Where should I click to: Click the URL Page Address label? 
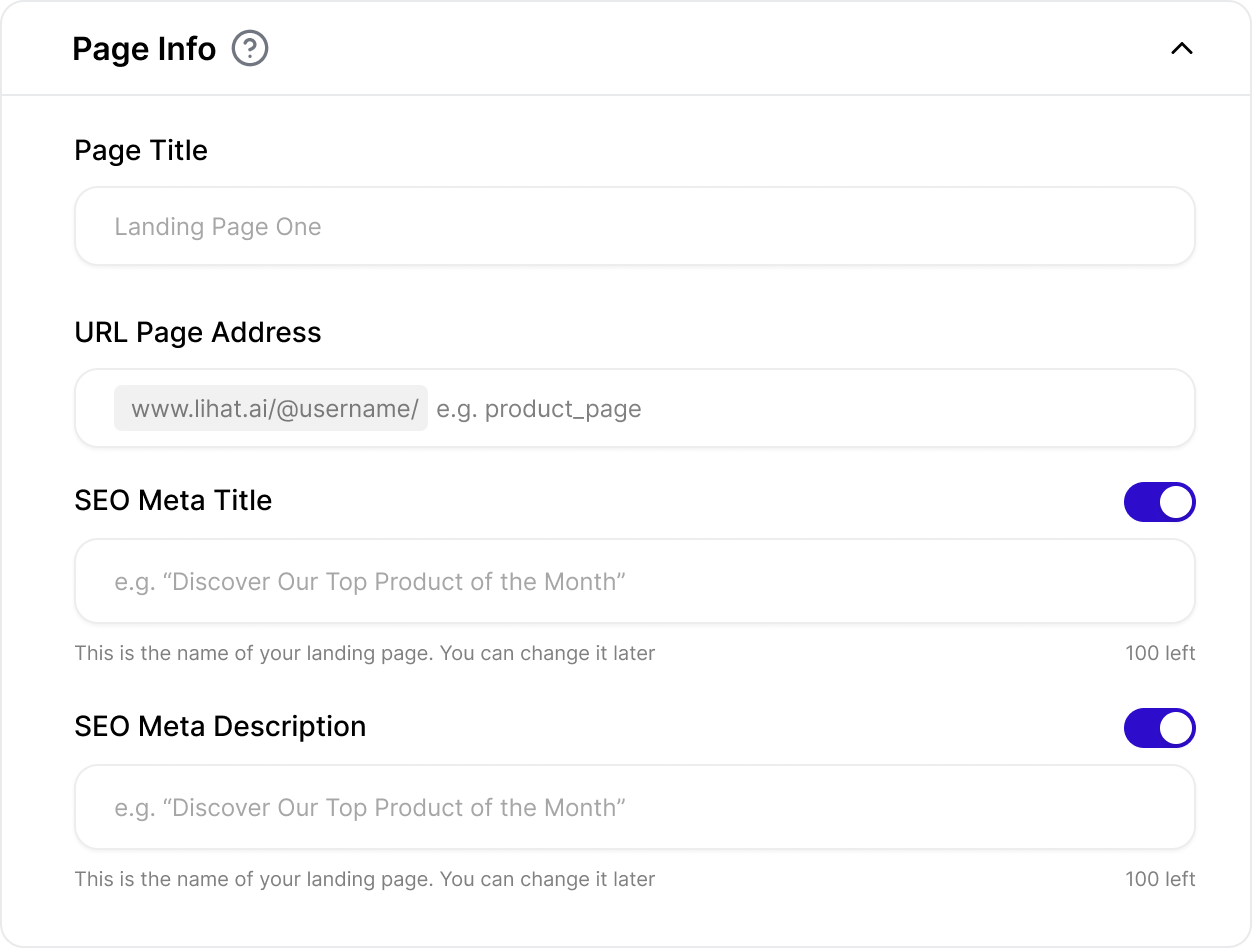pos(198,333)
